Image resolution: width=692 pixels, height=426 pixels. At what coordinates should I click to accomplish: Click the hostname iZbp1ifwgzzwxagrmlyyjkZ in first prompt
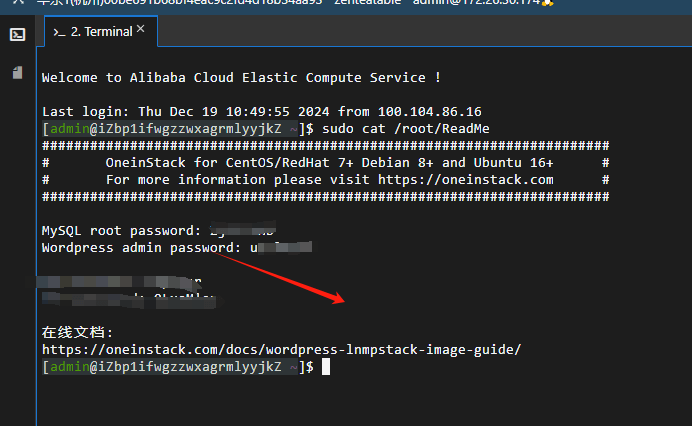click(x=190, y=129)
